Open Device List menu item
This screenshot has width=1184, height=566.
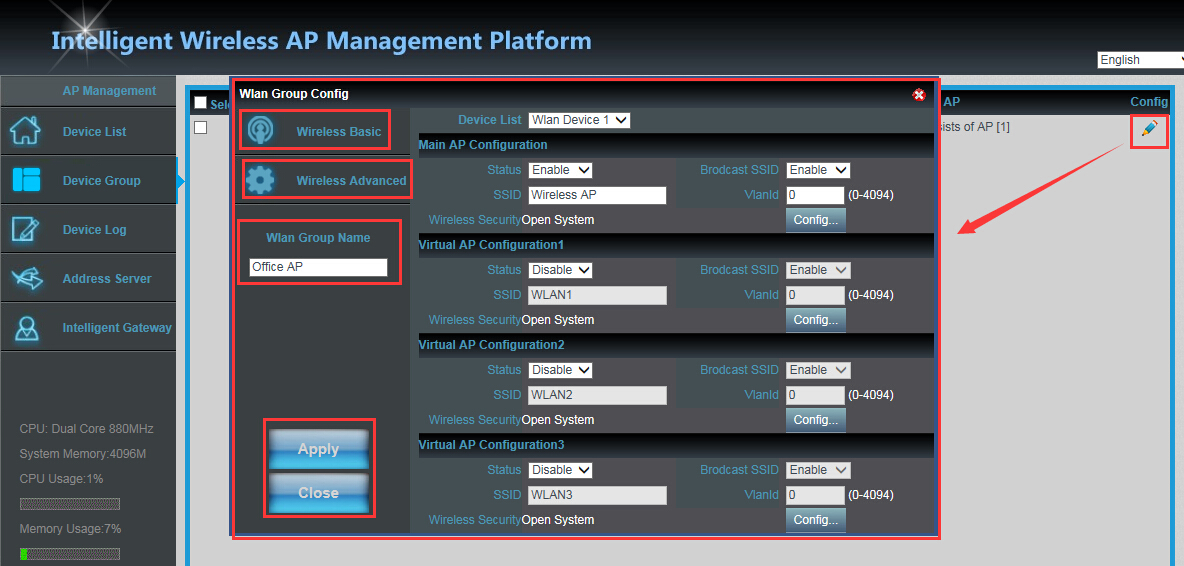point(88,131)
